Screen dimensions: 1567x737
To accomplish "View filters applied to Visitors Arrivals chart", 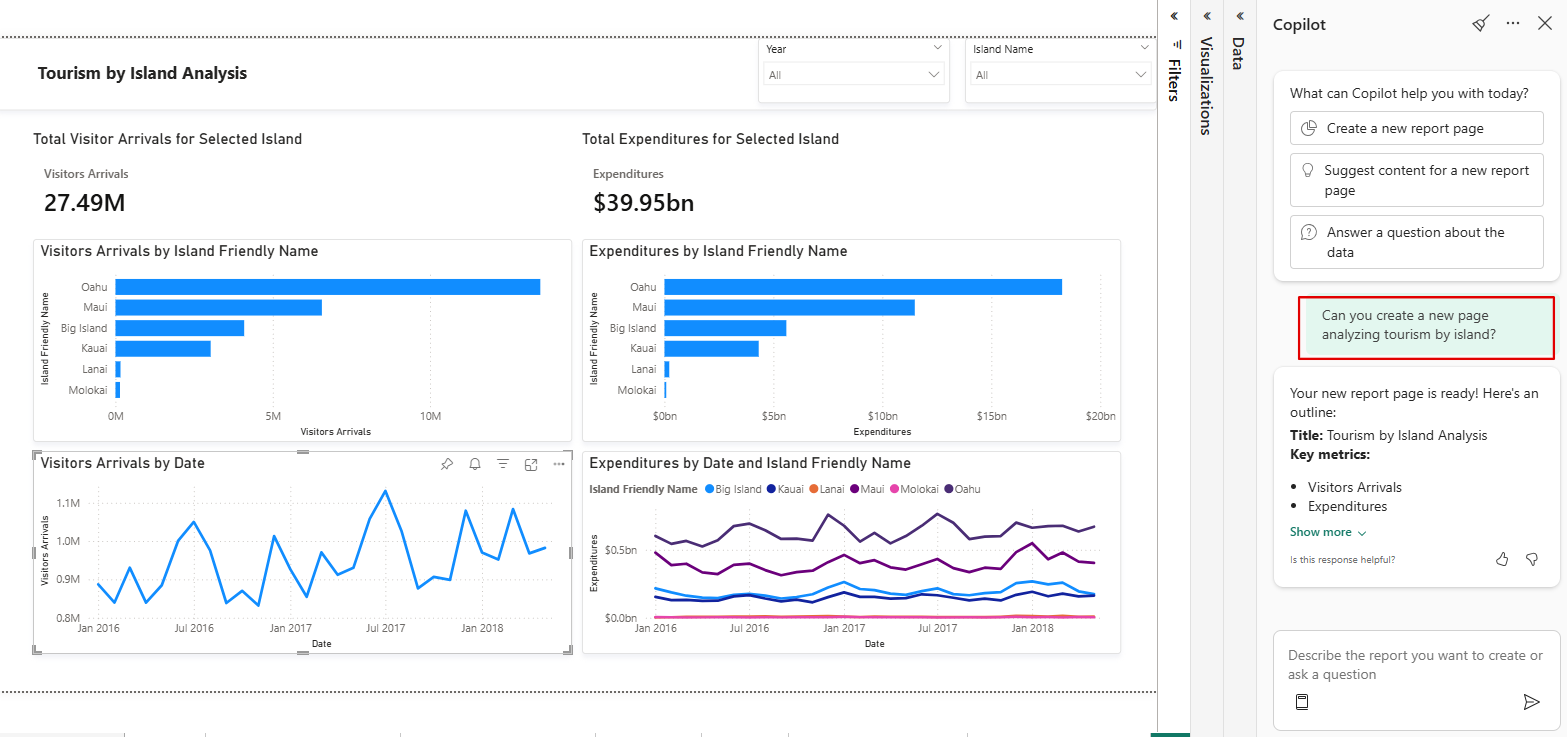I will click(503, 463).
